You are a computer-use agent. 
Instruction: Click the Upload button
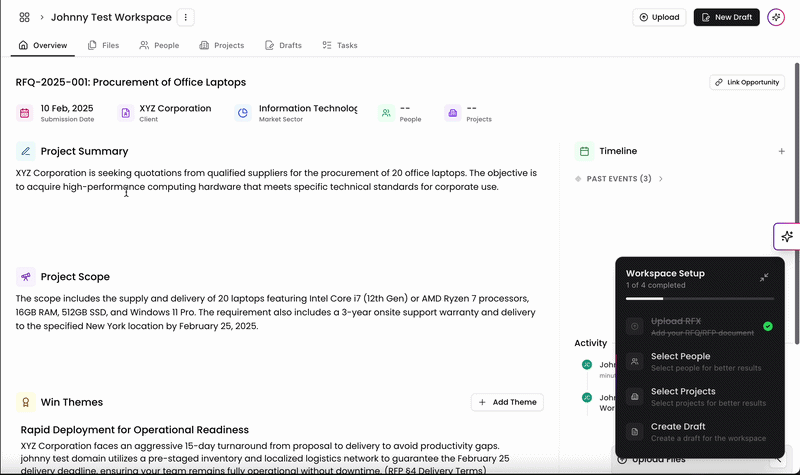(659, 17)
